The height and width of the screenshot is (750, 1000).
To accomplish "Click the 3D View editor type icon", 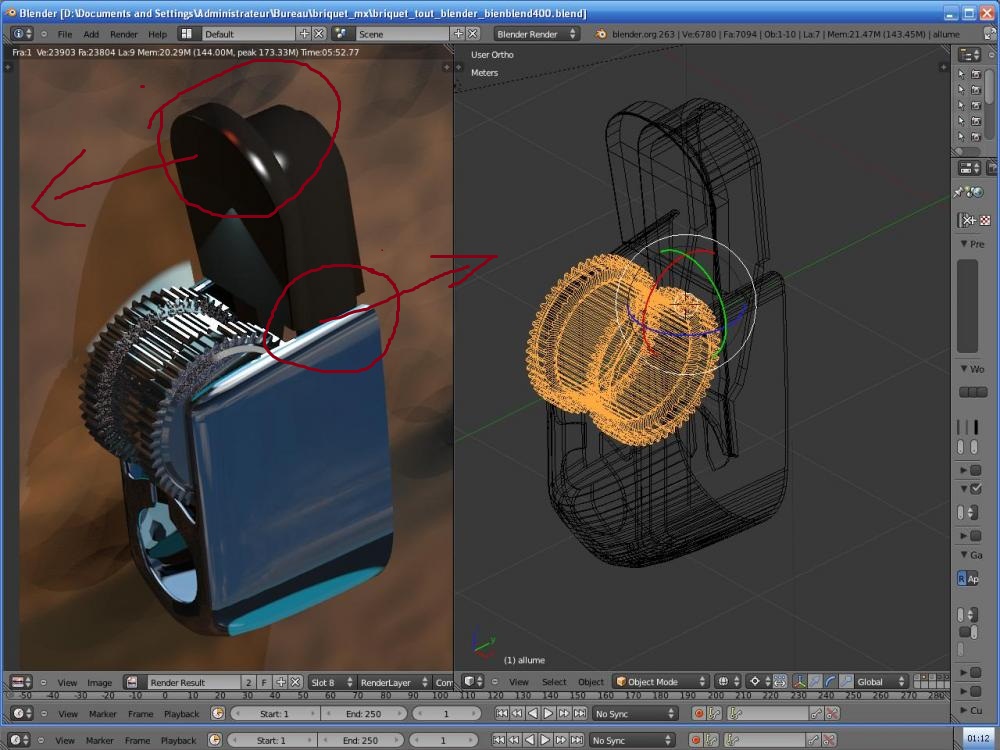I will (471, 682).
